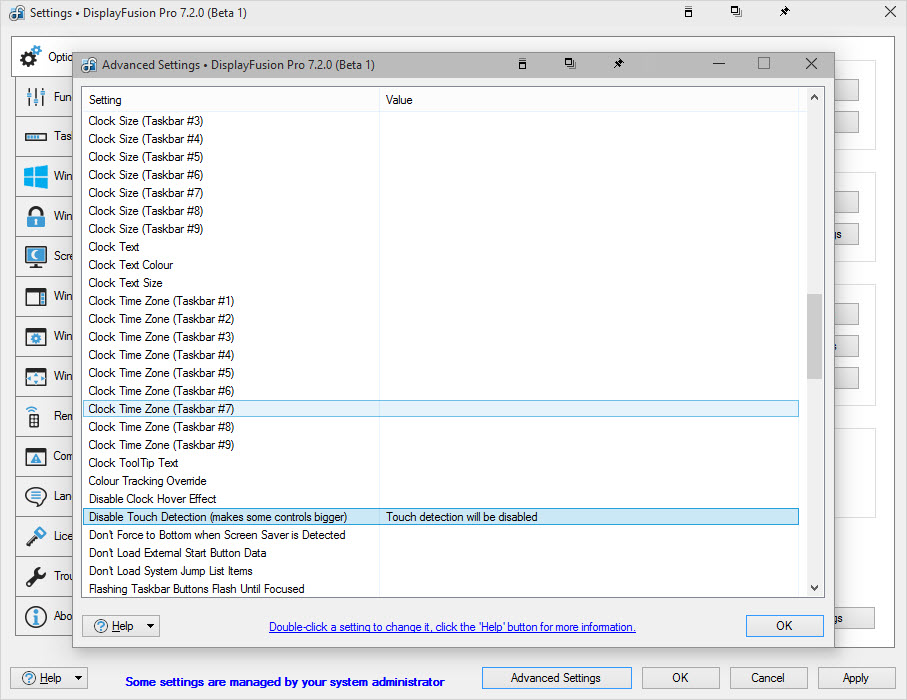Click the pin icon in Advanced Settings title bar

click(x=618, y=64)
